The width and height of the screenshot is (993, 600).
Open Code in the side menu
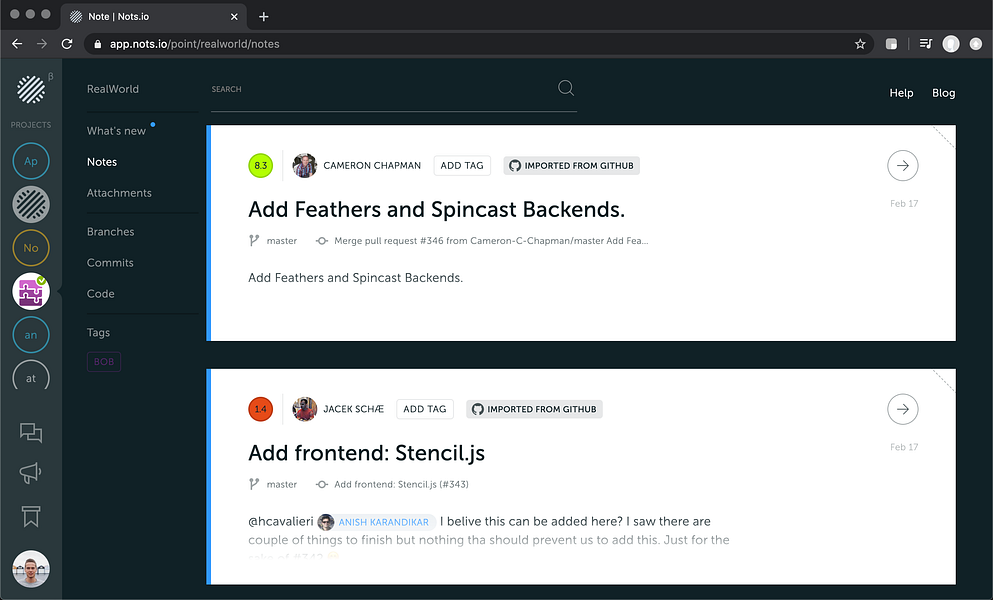[101, 293]
